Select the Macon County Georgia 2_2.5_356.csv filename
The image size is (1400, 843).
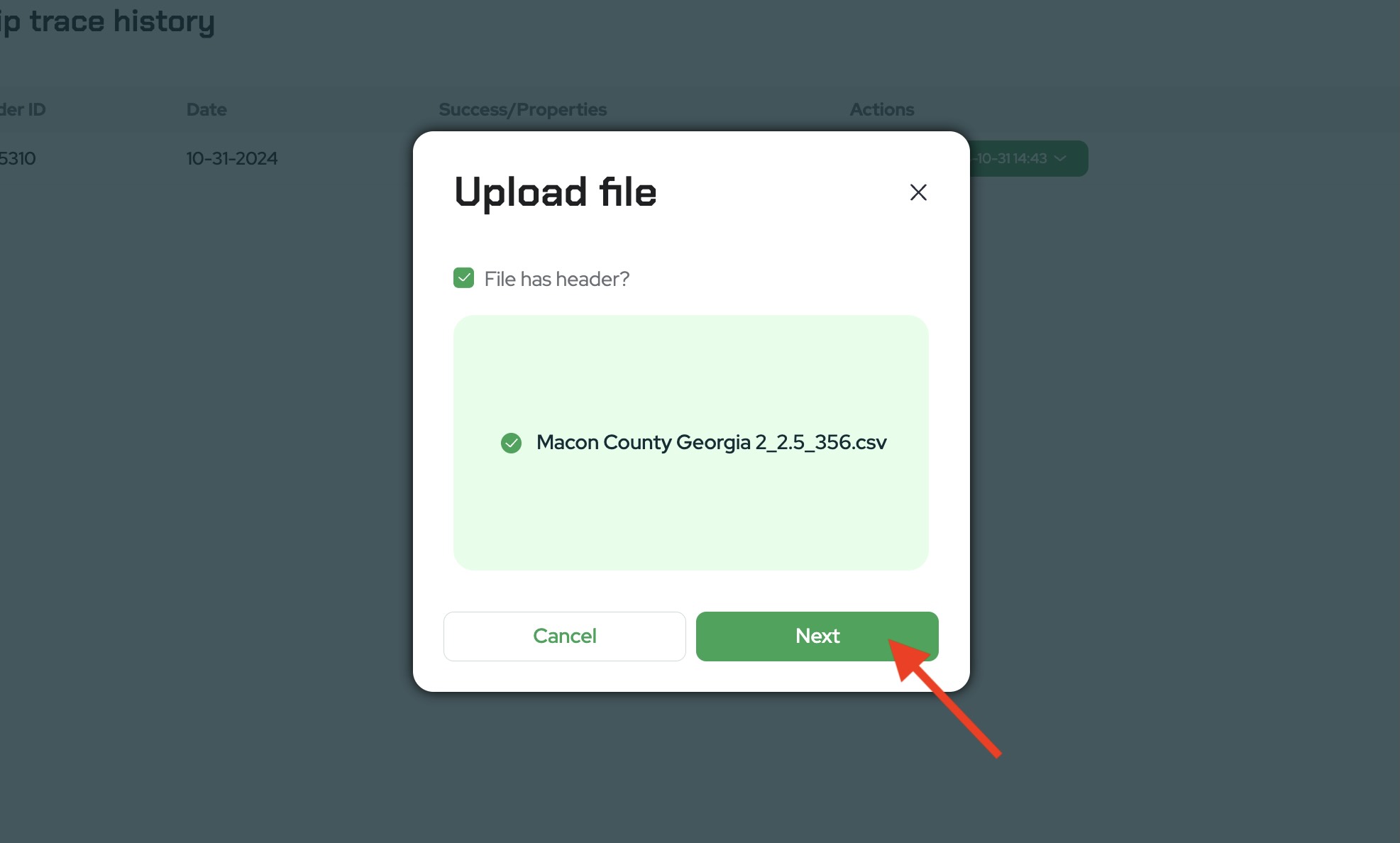711,442
